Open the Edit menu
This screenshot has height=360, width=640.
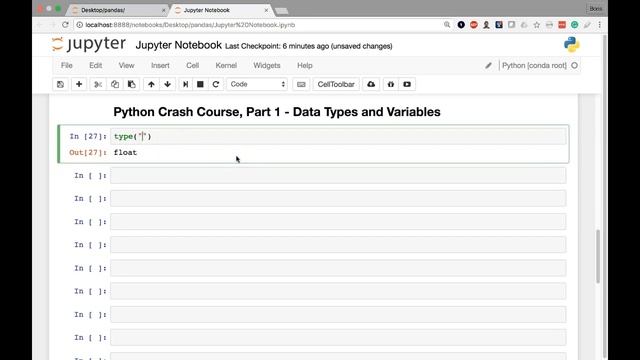pyautogui.click(x=96, y=65)
